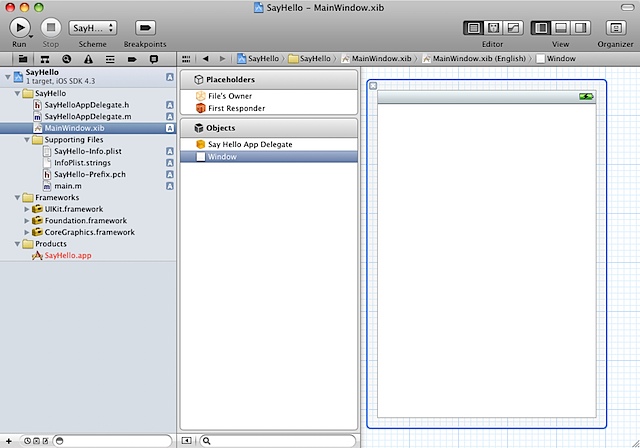Open the Organizer window
Screen dimensions: 640x448
(615, 28)
